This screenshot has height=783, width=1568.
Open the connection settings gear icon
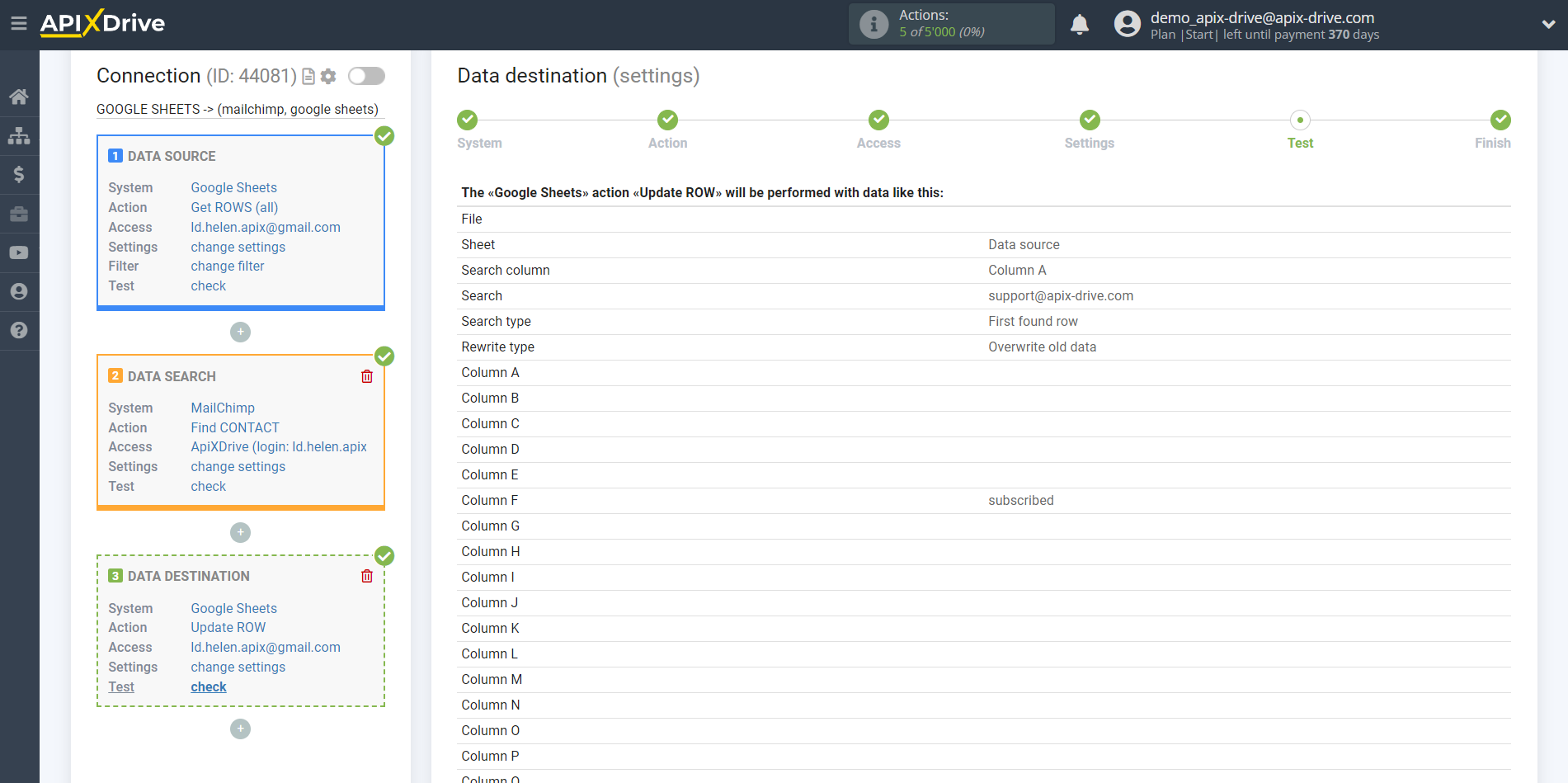328,77
